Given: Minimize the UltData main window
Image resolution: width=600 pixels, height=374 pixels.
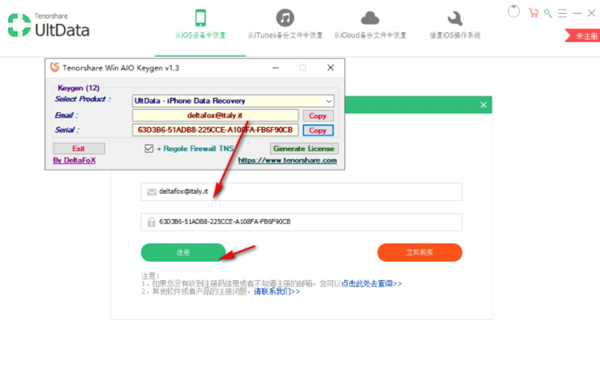Looking at the screenshot, I should tap(577, 13).
